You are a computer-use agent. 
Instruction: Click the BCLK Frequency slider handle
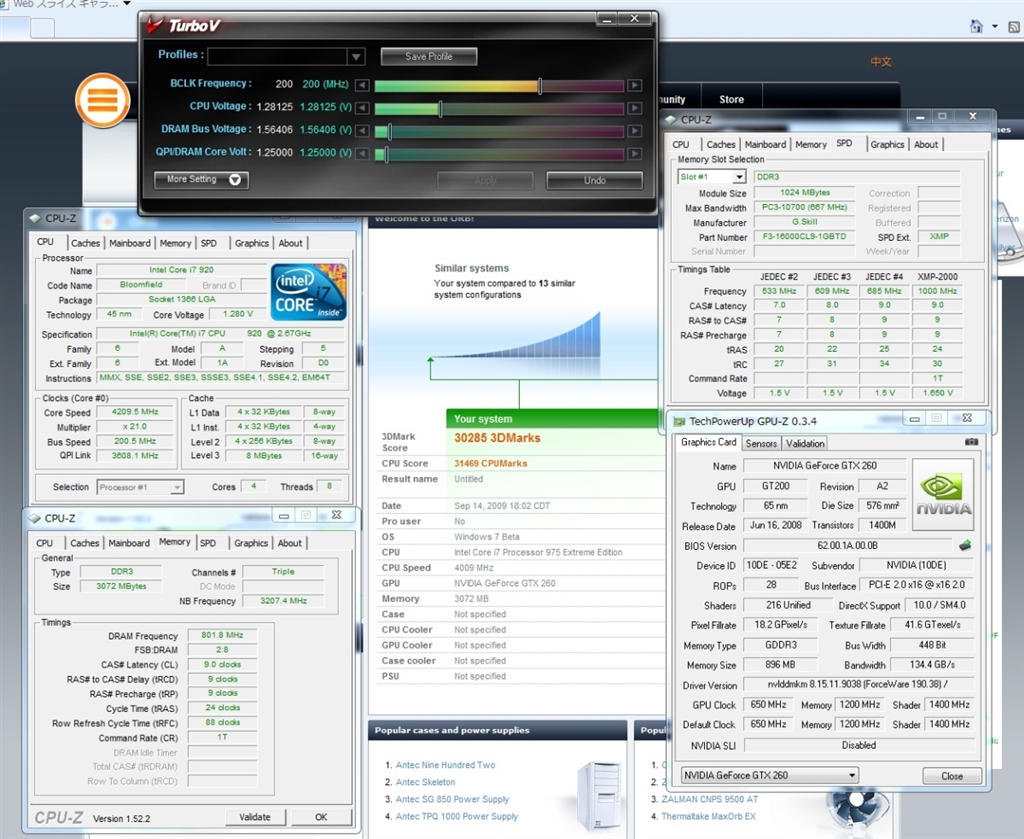pos(540,86)
